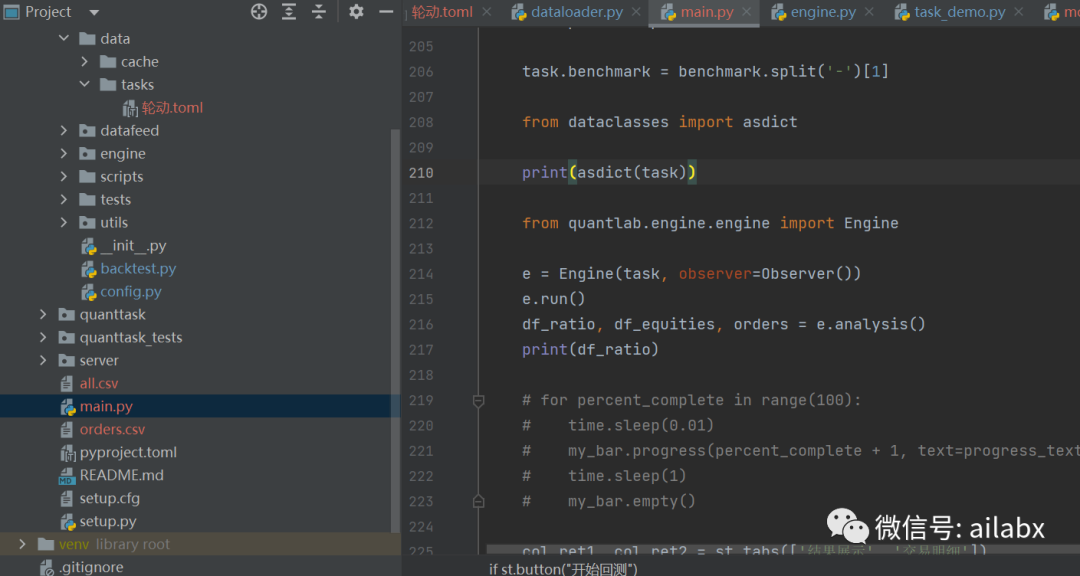This screenshot has height=576, width=1080.
Task: Click editor horizontal scrollbar
Action: [783, 550]
